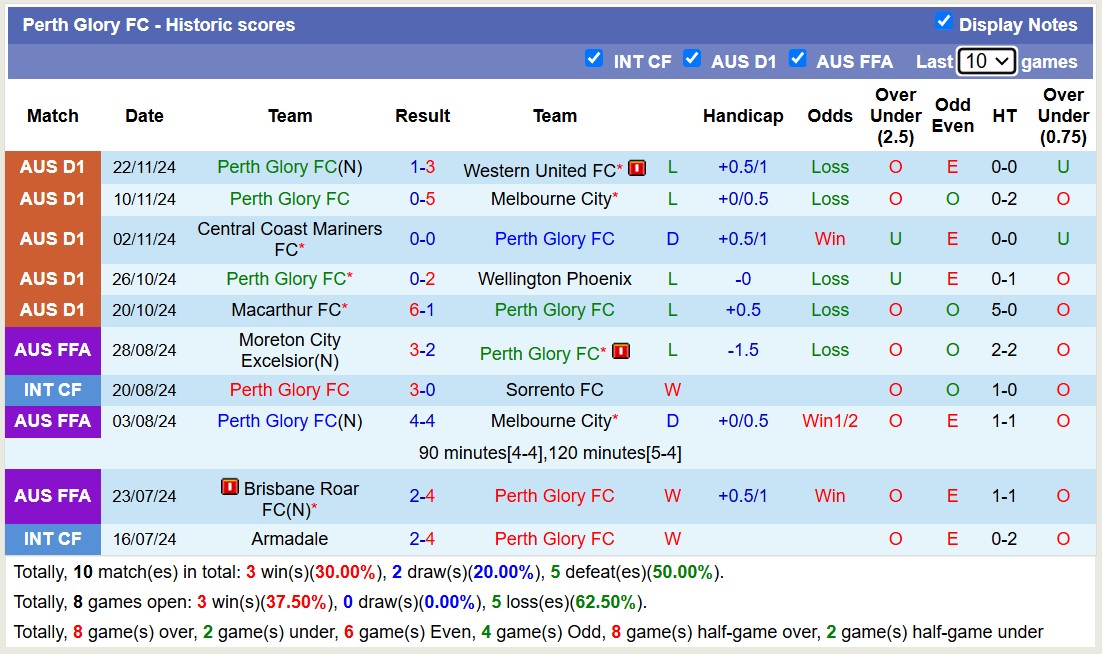Toggle off the AUS D1 filter

click(x=692, y=59)
